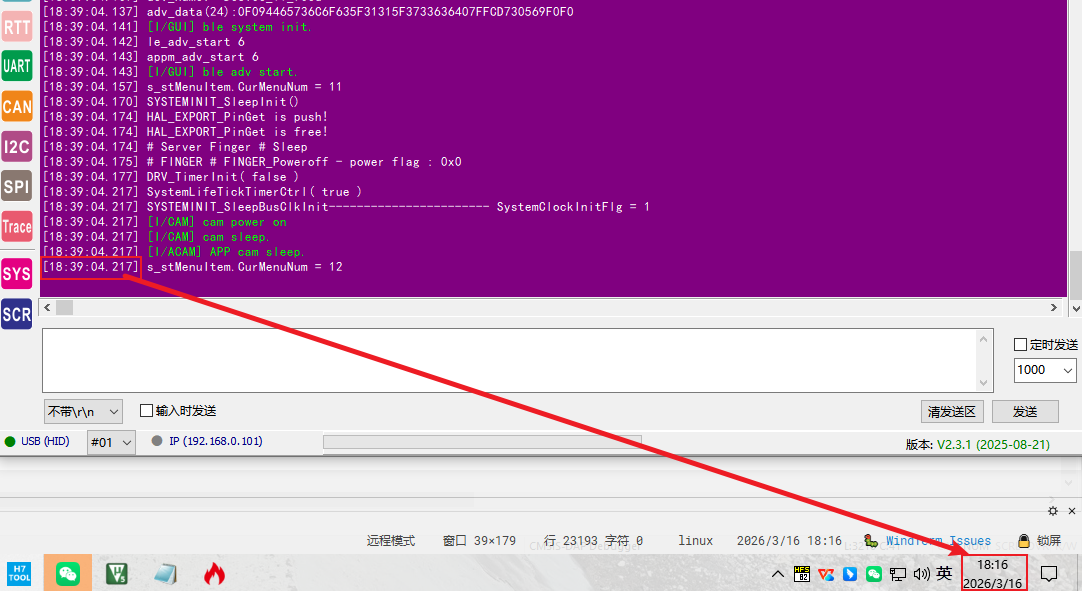The width and height of the screenshot is (1082, 591).
Task: Click the 发送 send button
Action: click(1025, 411)
